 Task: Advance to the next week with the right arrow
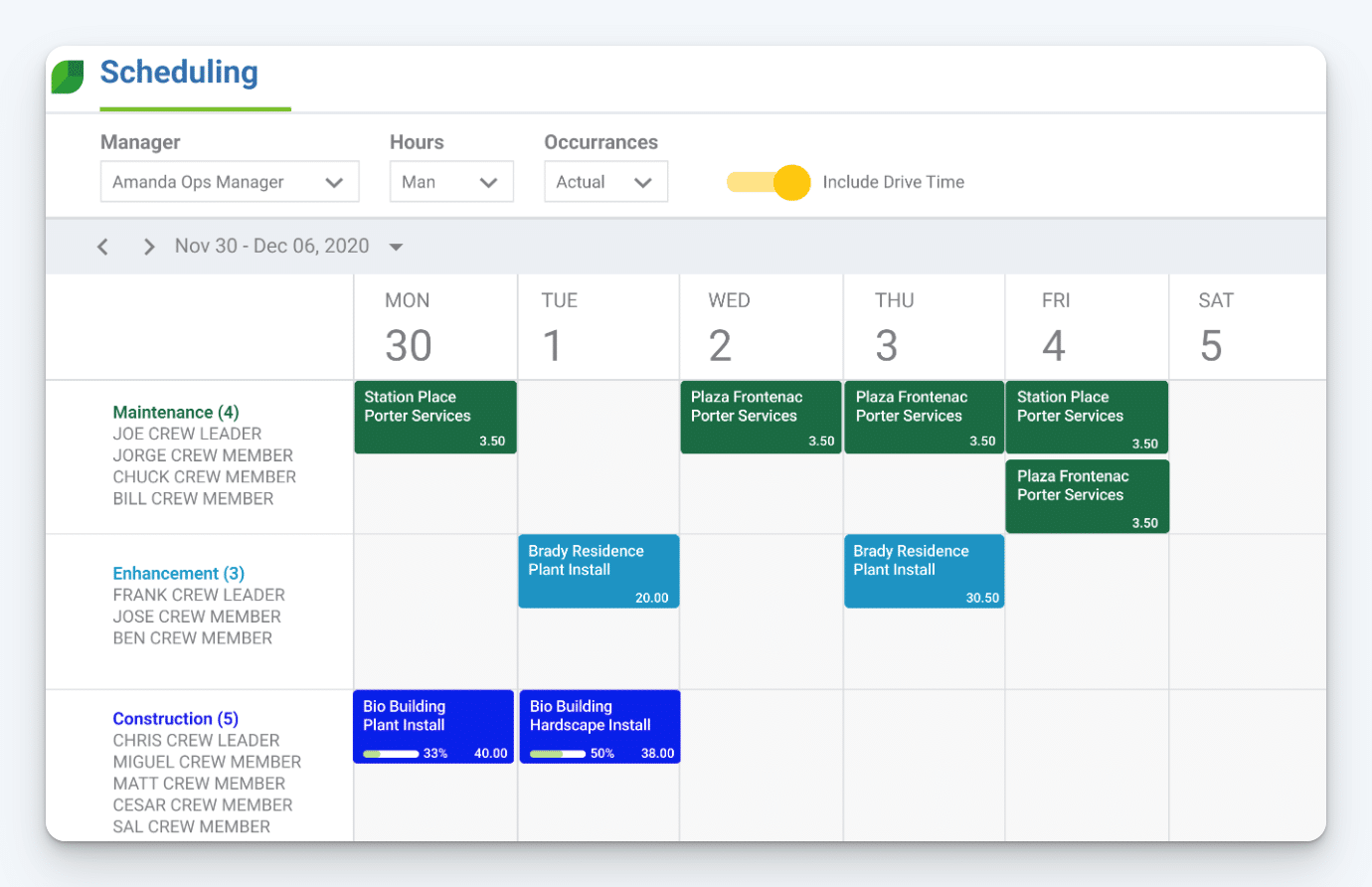pyautogui.click(x=148, y=246)
